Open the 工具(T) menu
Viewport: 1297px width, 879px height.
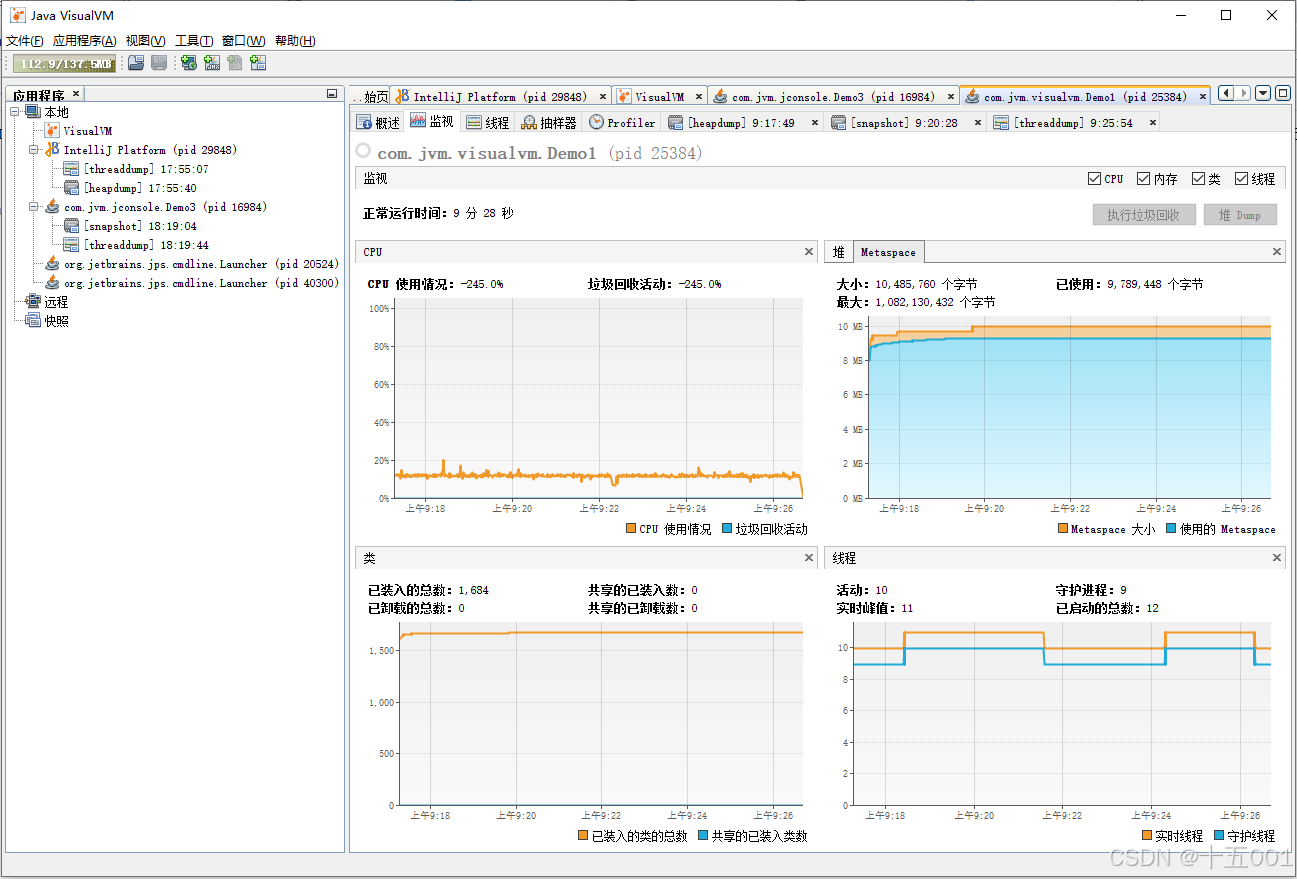coord(193,40)
